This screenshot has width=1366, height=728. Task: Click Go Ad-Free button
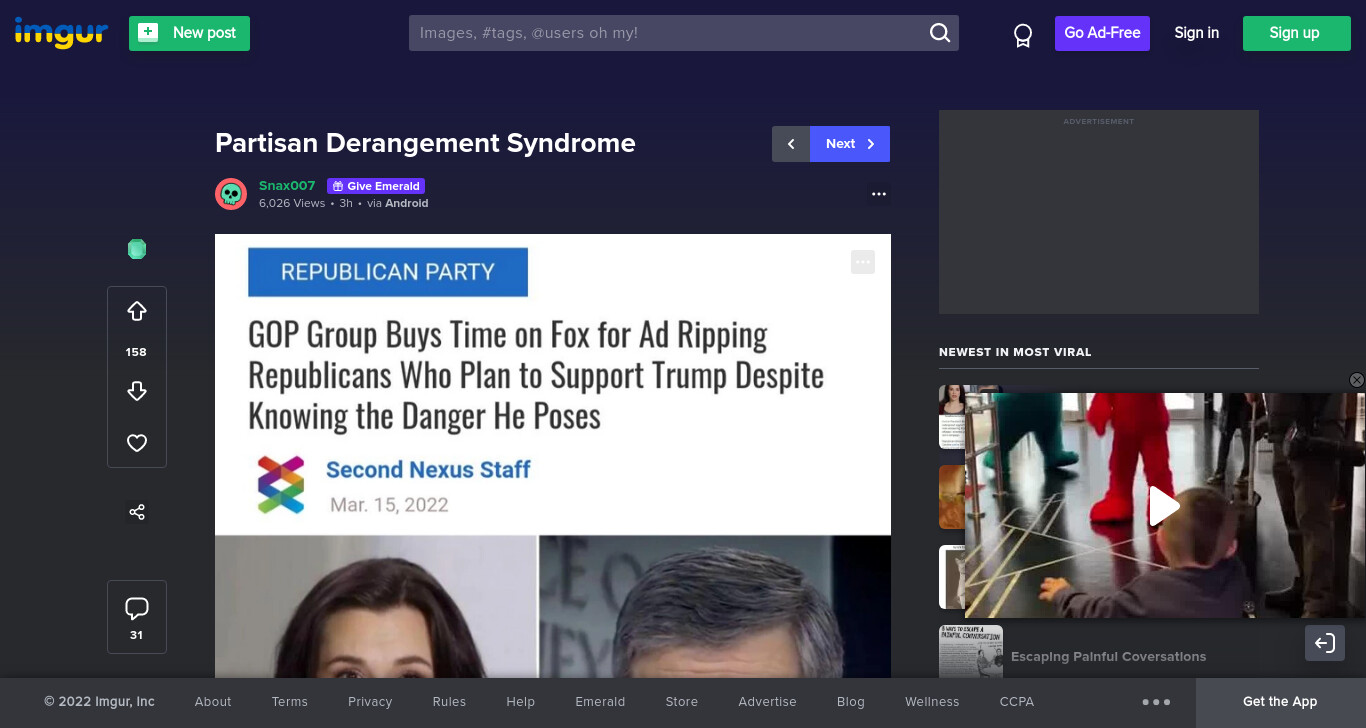tap(1102, 33)
